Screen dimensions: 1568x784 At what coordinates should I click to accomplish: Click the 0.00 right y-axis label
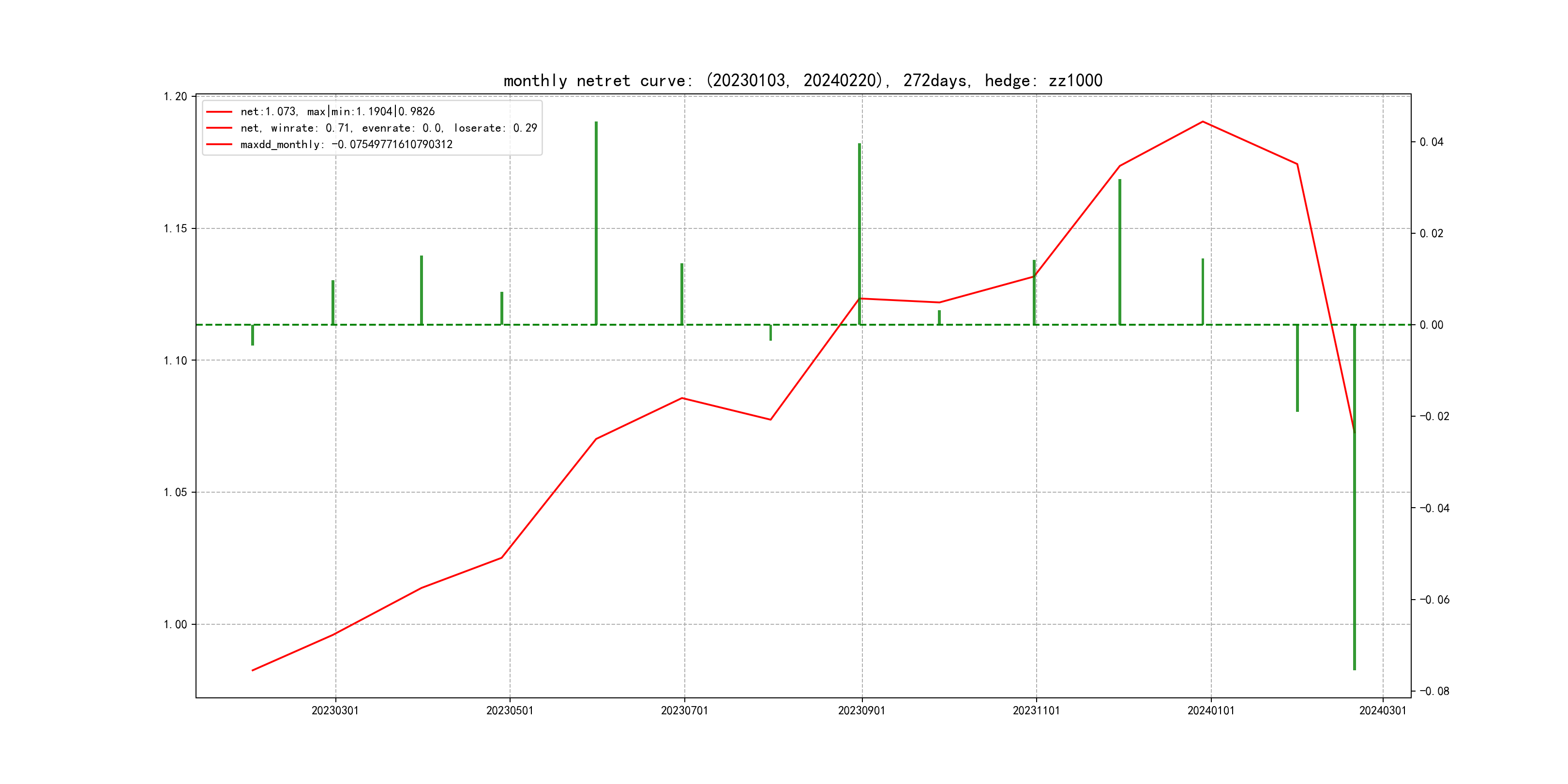1431,325
